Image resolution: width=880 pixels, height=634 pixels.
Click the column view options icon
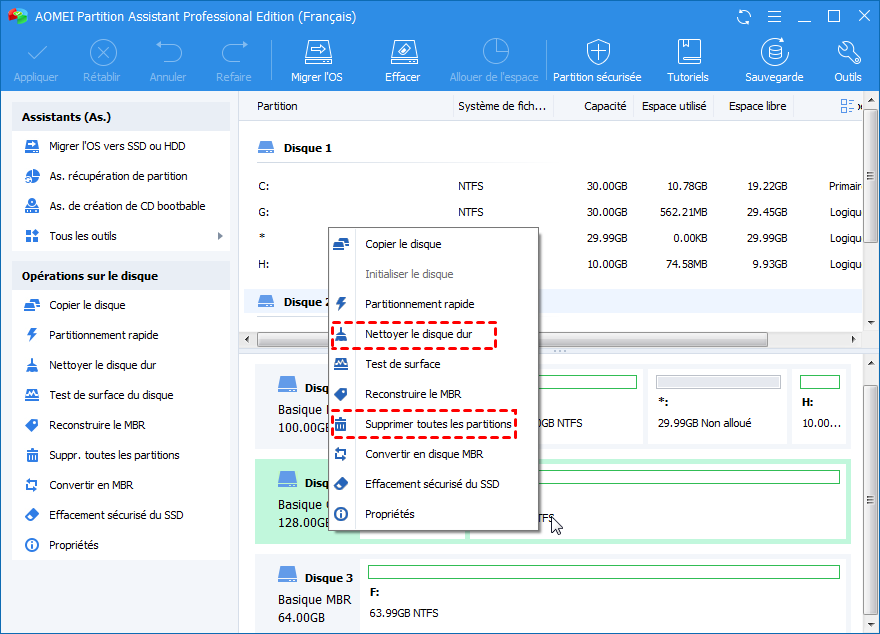(847, 106)
